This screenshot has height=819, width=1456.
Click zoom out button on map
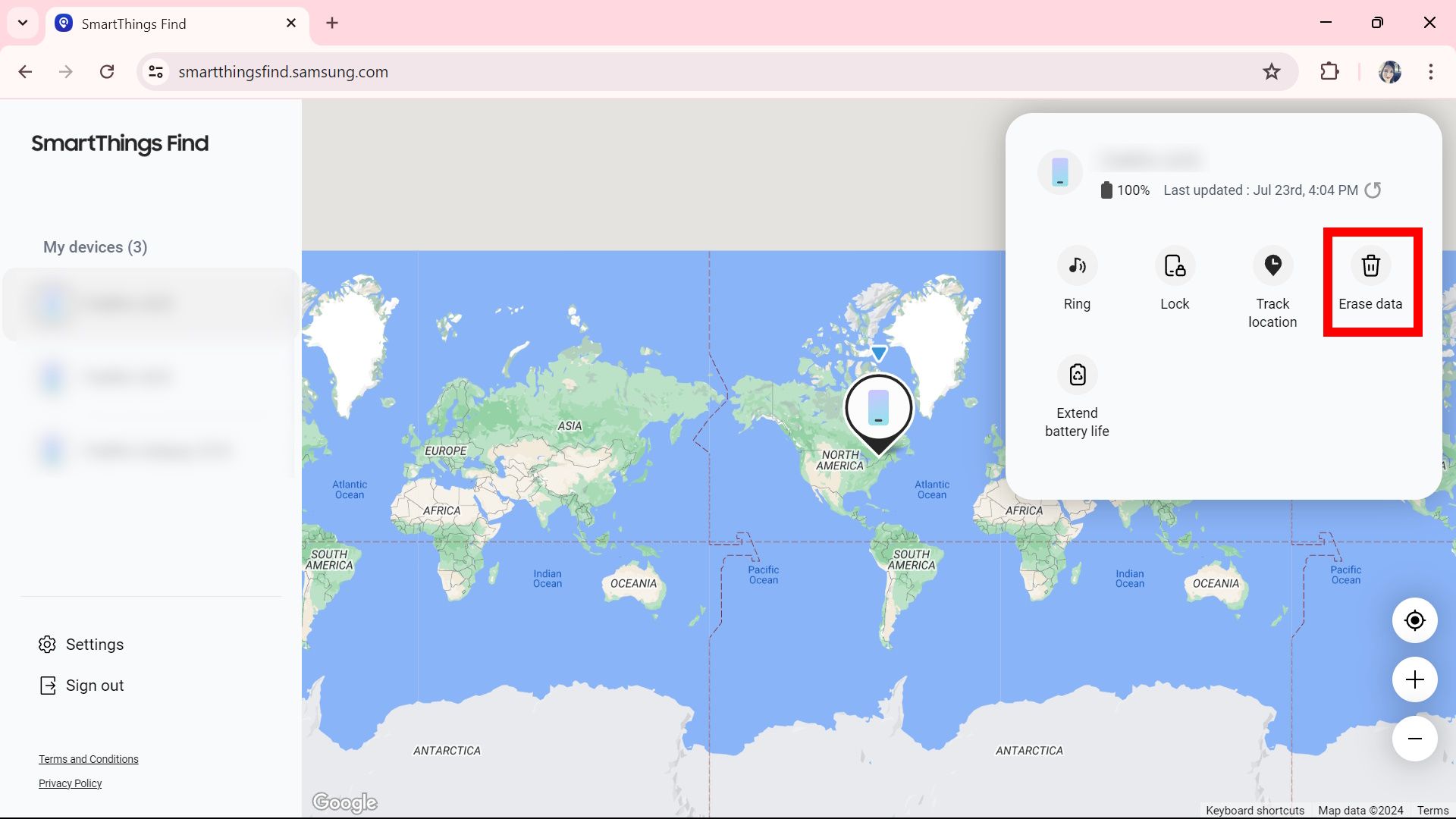tap(1414, 739)
